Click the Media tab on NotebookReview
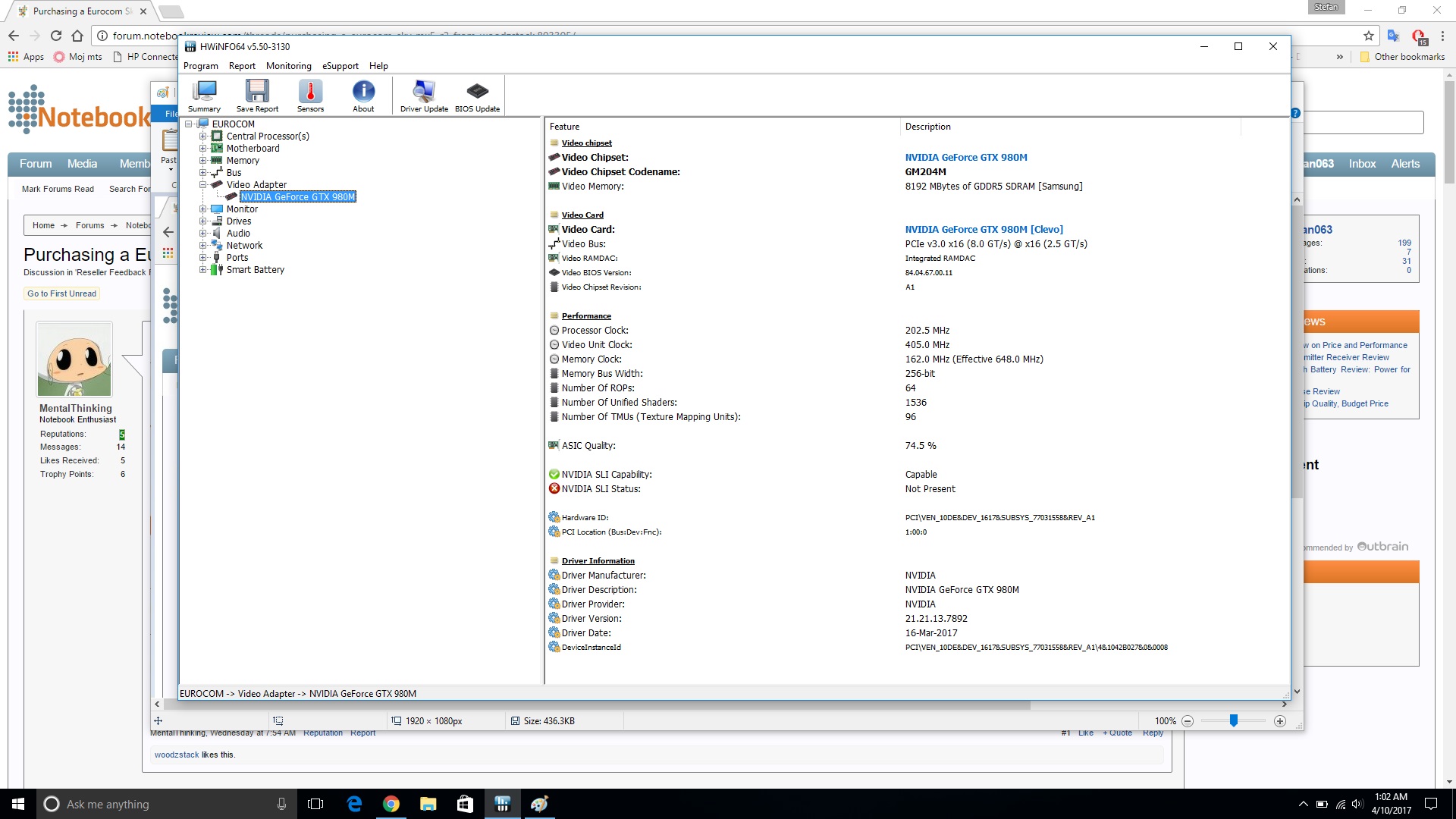 [x=82, y=164]
